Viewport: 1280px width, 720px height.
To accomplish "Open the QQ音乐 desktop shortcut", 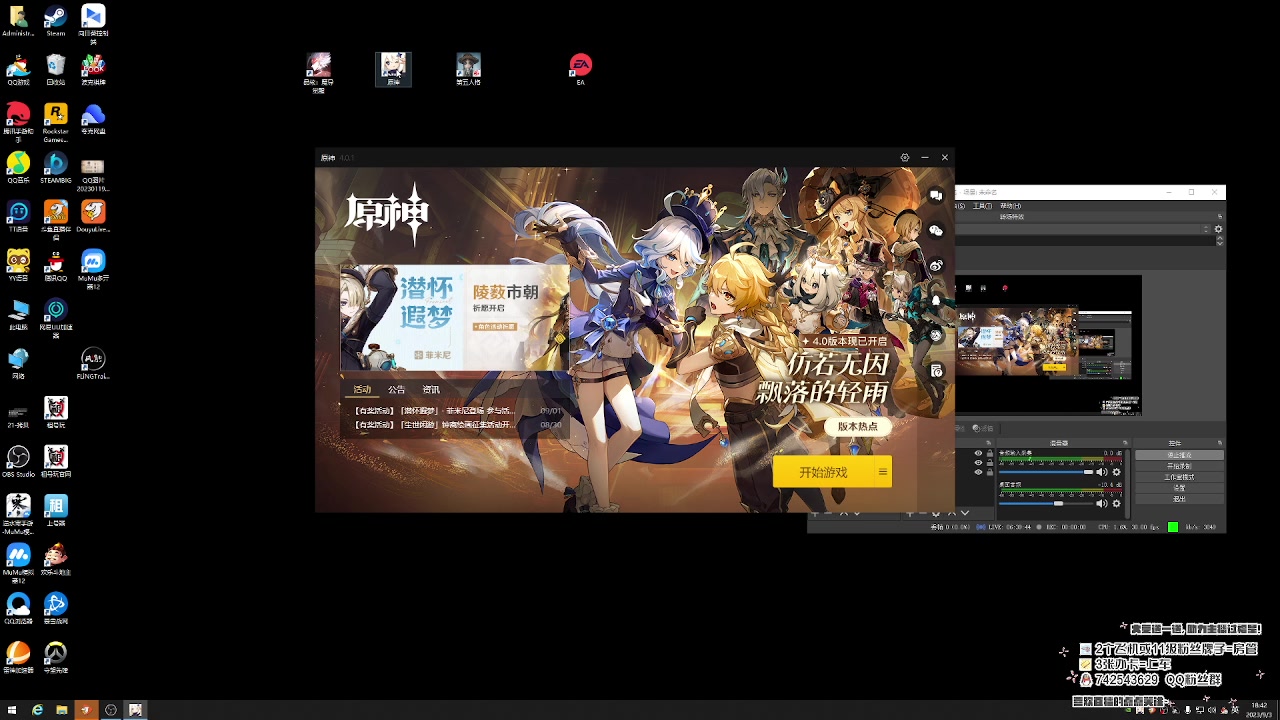I will tap(18, 167).
